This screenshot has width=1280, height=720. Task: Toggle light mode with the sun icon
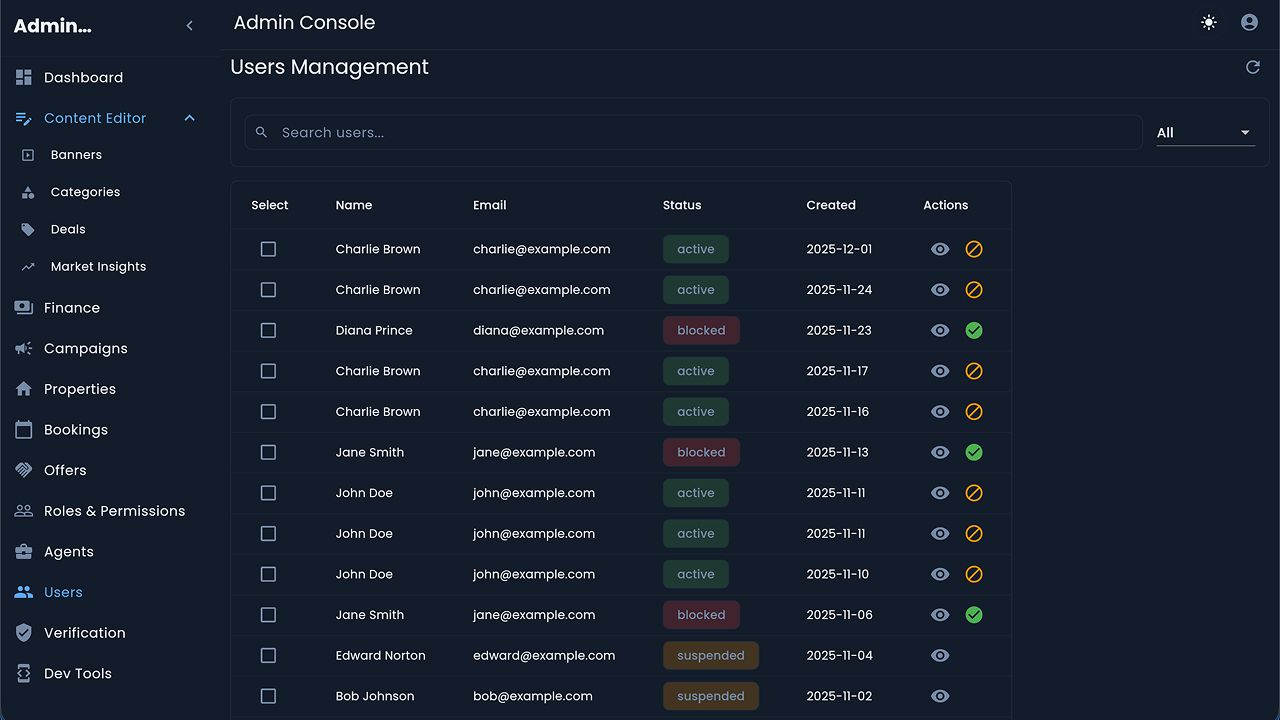(1209, 22)
